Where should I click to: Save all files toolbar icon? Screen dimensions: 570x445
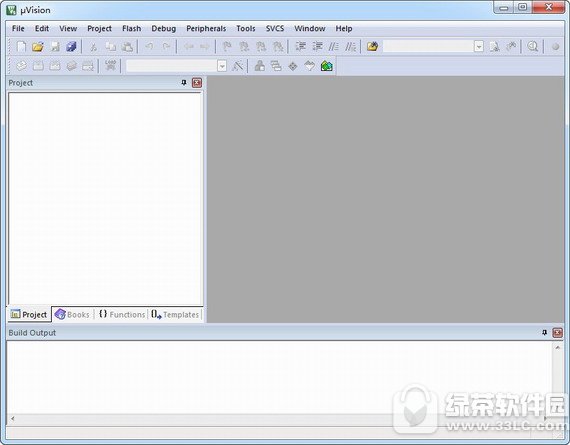pos(72,47)
